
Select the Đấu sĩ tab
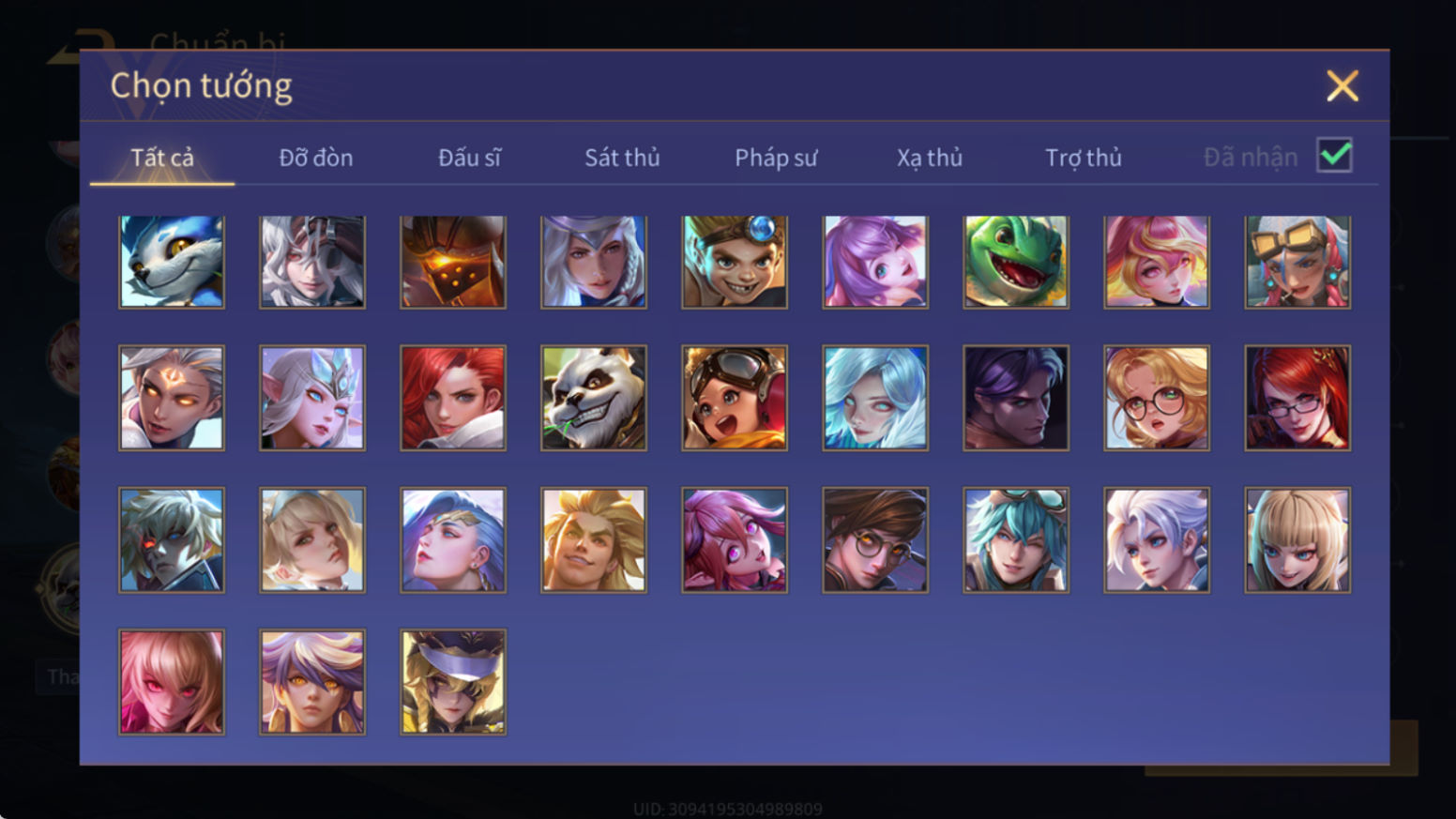pos(469,158)
